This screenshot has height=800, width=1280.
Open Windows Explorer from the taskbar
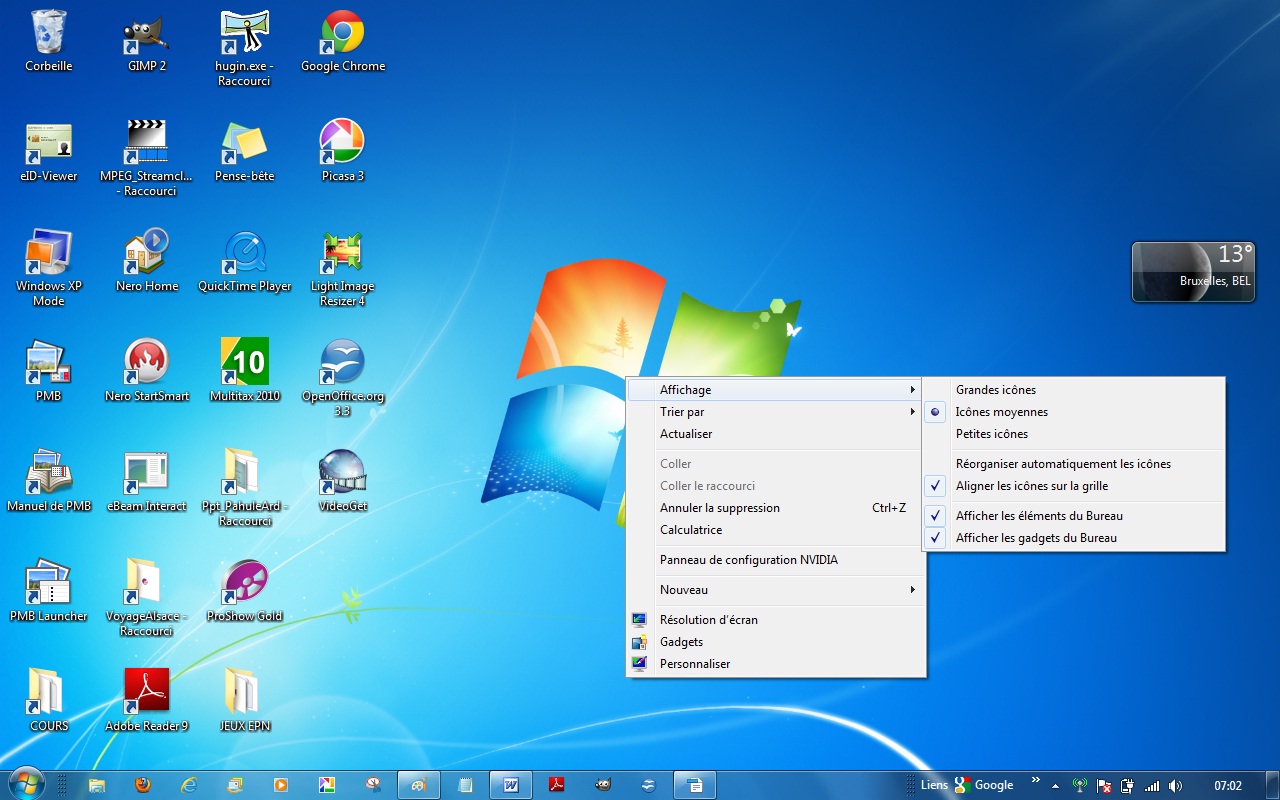pyautogui.click(x=96, y=785)
